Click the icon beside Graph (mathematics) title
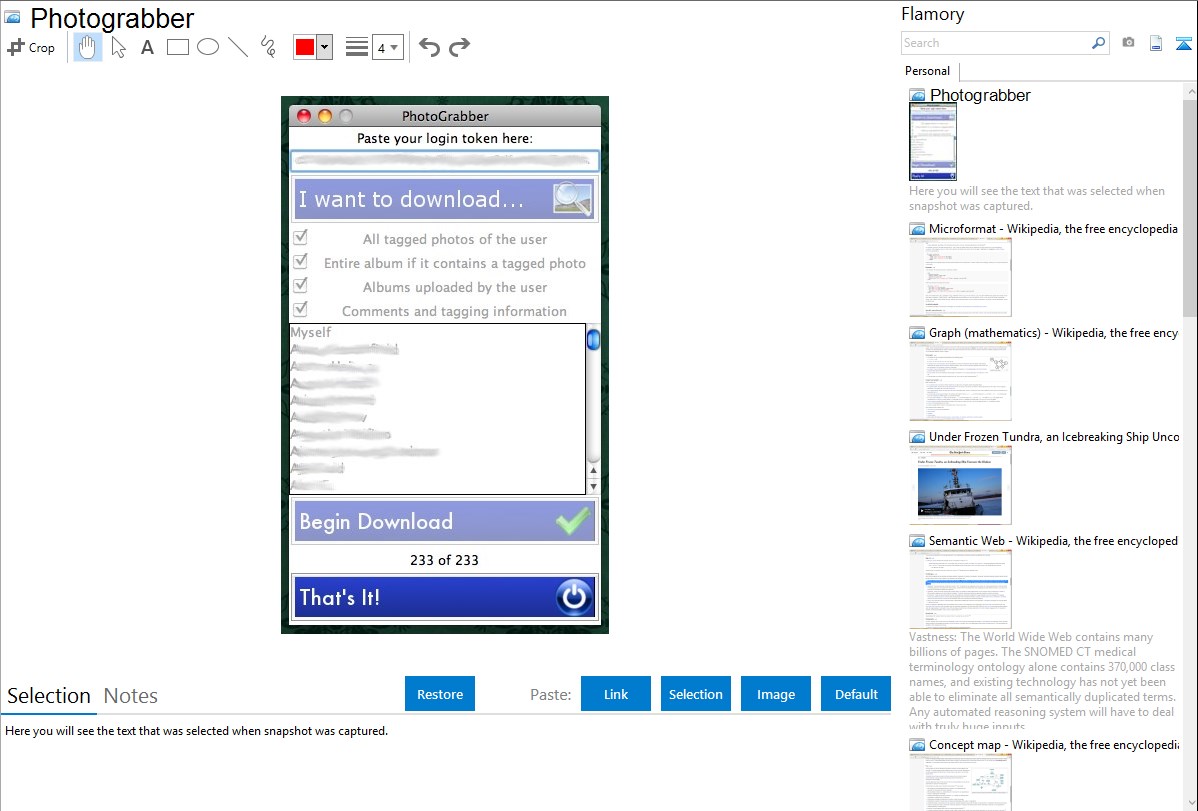 (x=917, y=333)
